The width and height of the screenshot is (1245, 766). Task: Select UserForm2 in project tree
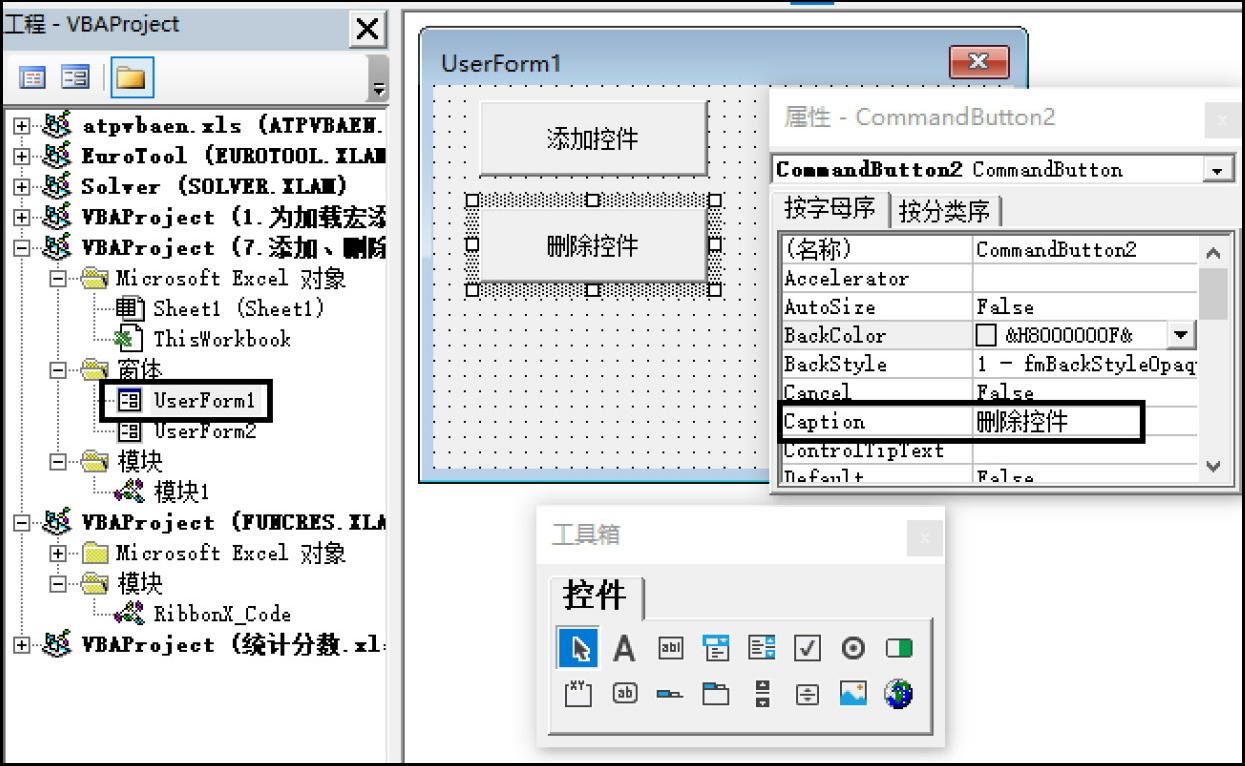(203, 431)
